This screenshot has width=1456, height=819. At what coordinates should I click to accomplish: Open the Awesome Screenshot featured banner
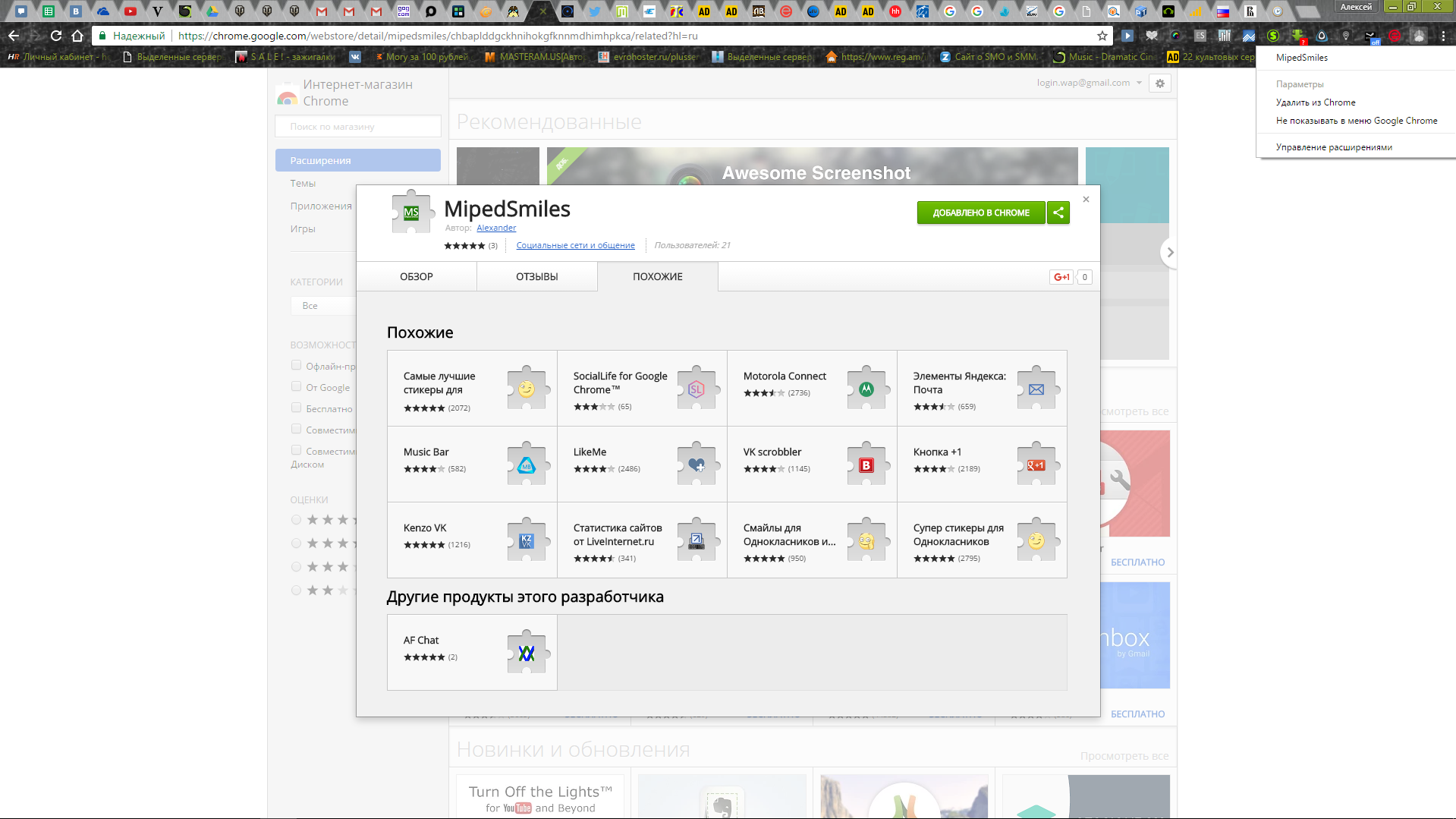tap(813, 166)
